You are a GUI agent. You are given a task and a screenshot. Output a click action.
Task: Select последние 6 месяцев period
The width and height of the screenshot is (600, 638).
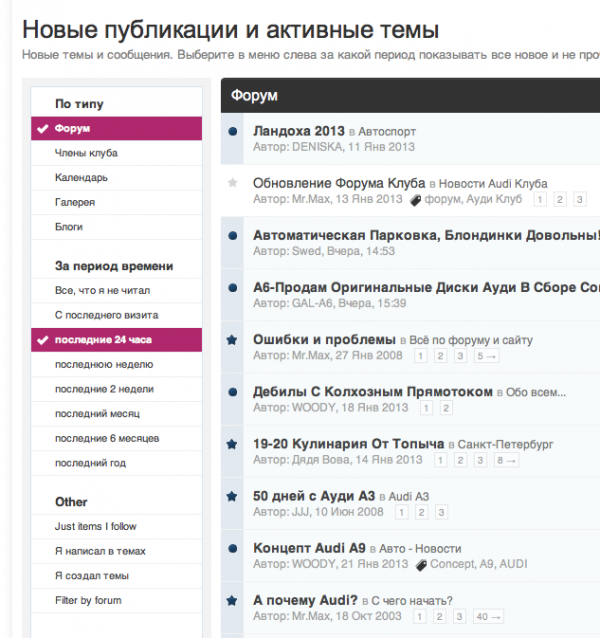point(116,439)
